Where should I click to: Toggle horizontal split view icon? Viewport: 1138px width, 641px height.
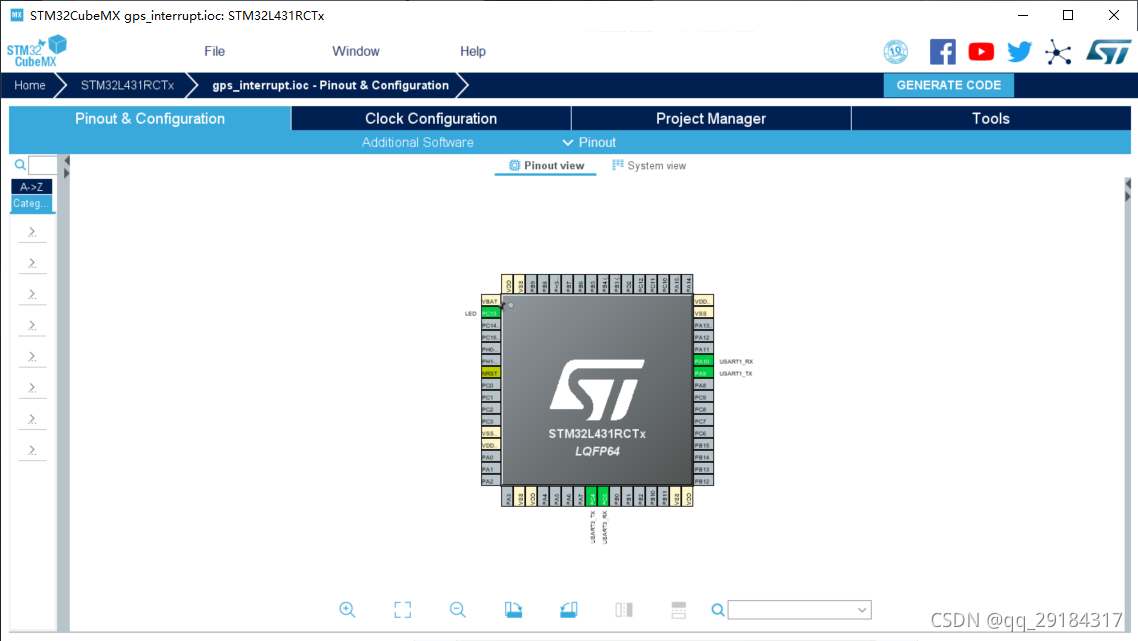[x=679, y=610]
